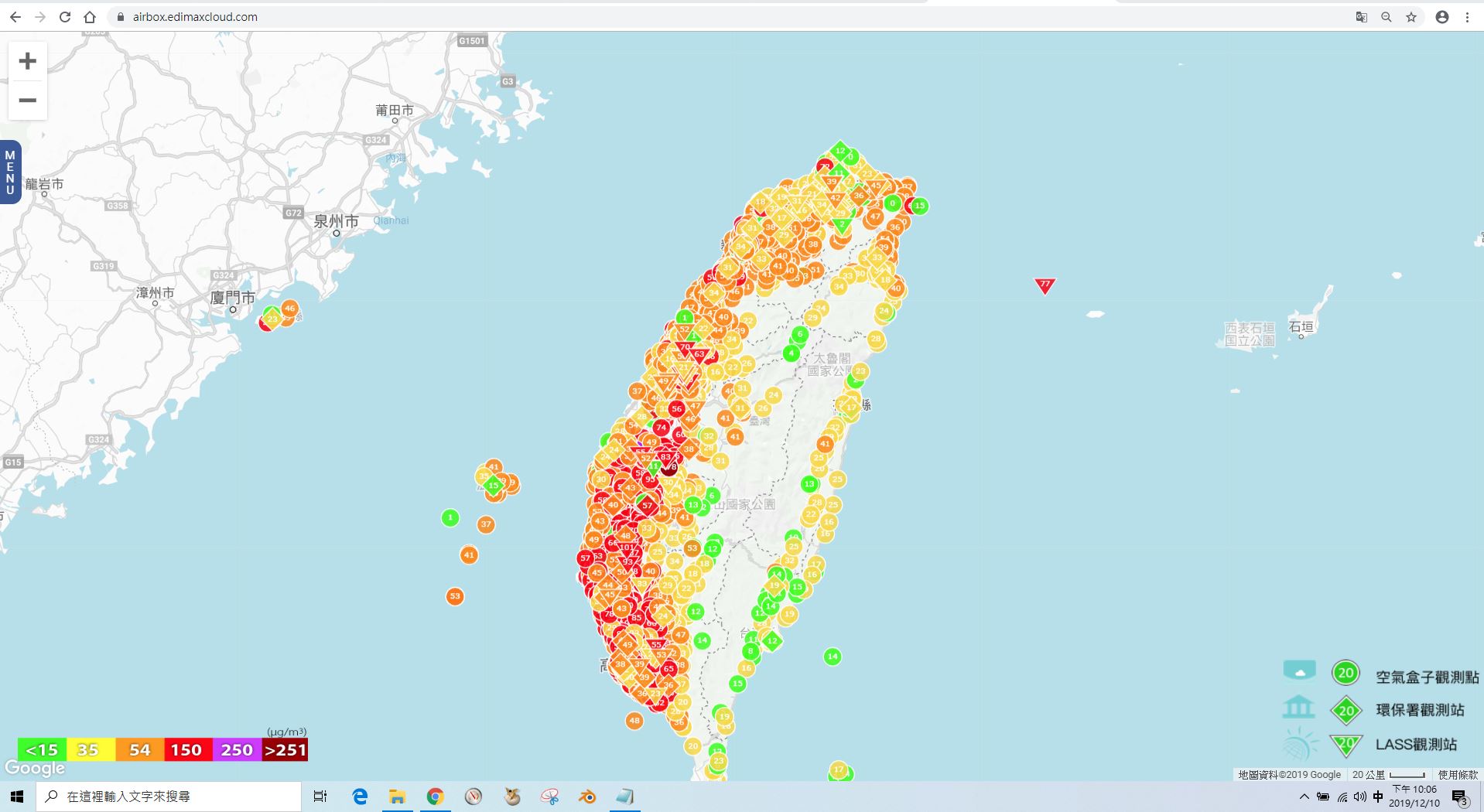Open the browser zoom magnifier icon
This screenshot has height=812, width=1484.
(x=1387, y=17)
